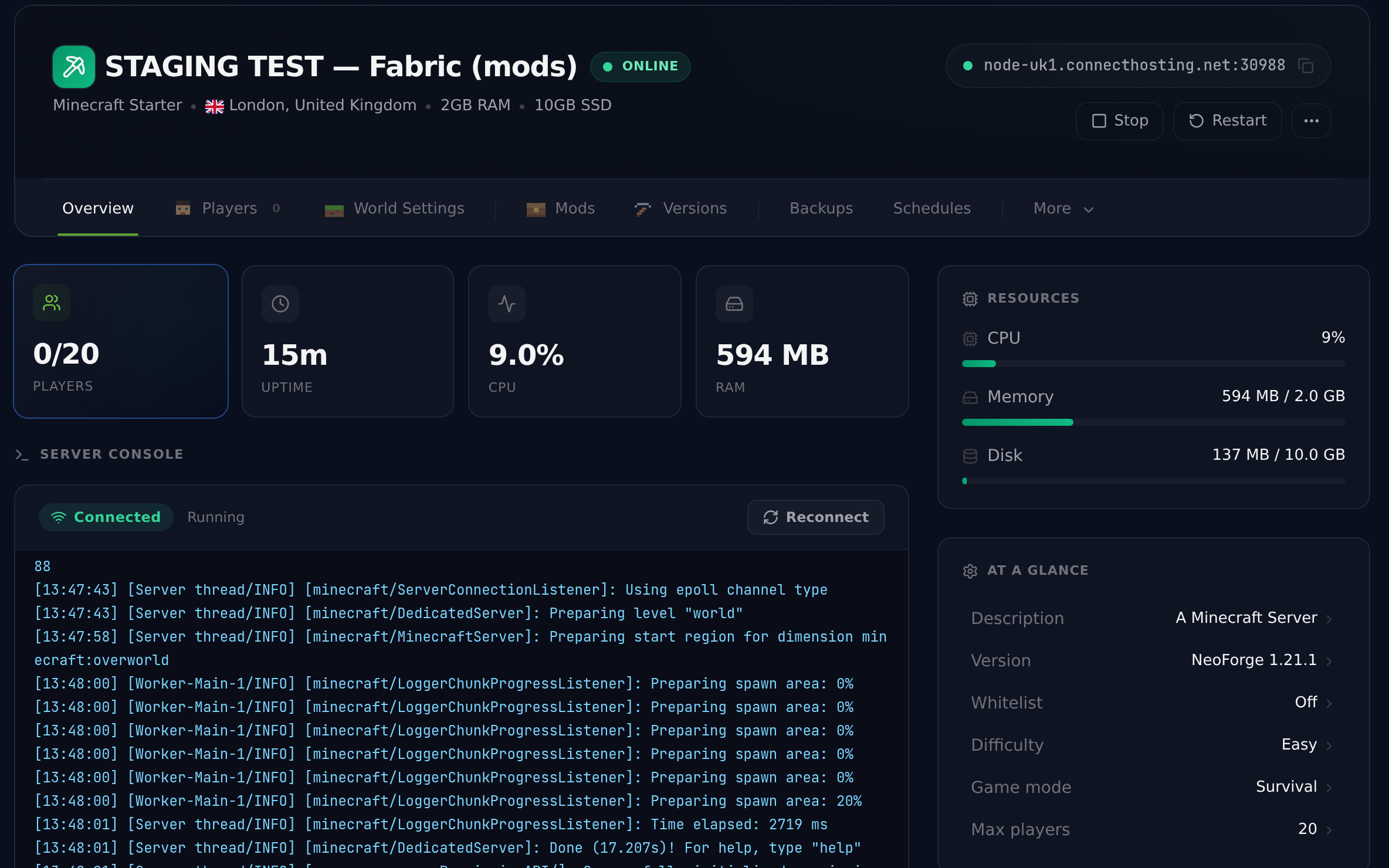The height and width of the screenshot is (868, 1389).
Task: Switch to the Backups tab
Action: click(821, 208)
